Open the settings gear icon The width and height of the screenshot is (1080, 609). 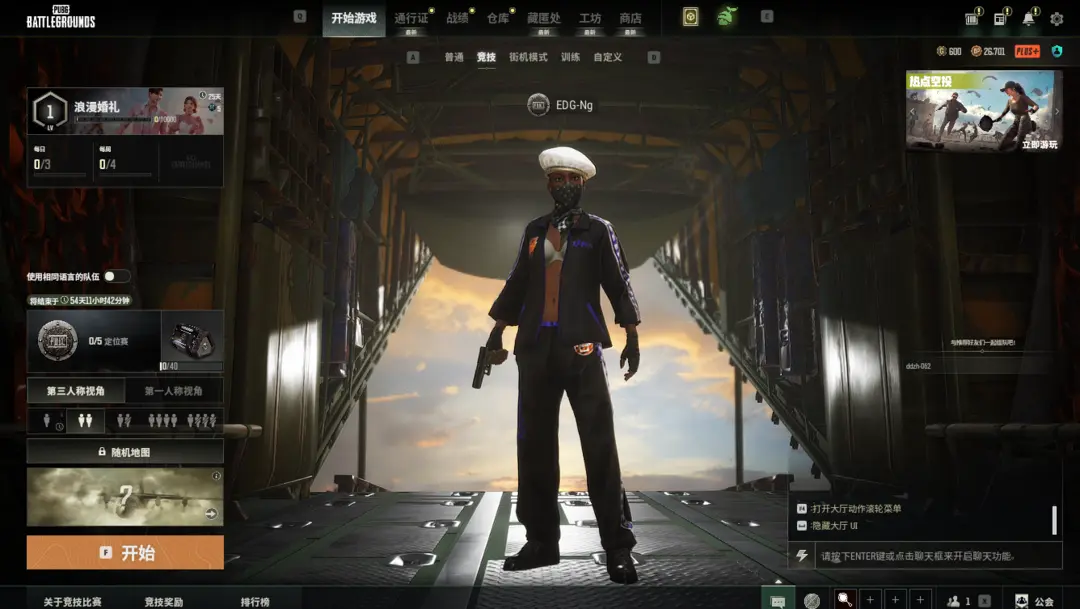tap(1057, 19)
